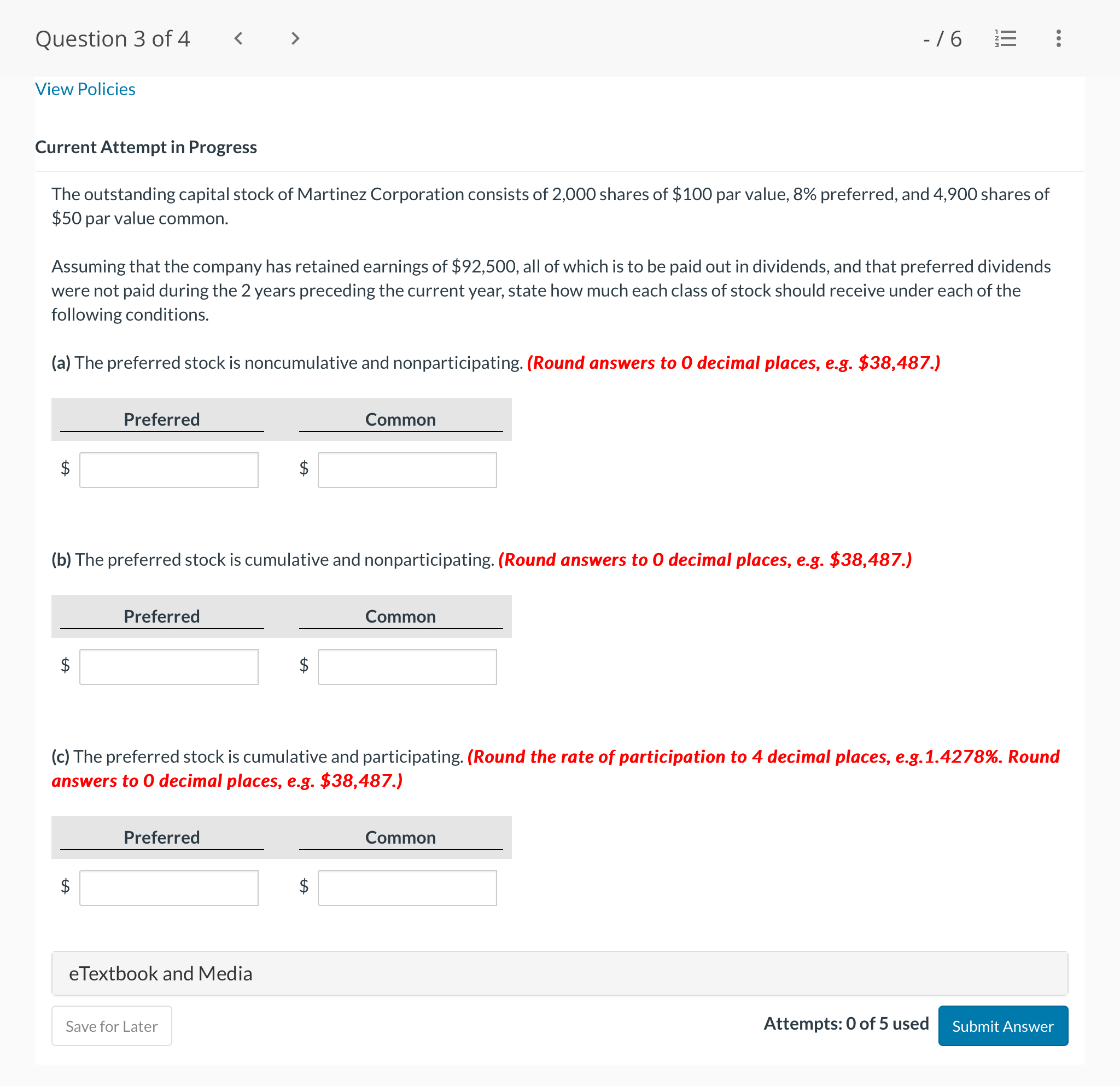The height and width of the screenshot is (1086, 1120).
Task: Navigate to the next question using right chevron
Action: point(294,39)
